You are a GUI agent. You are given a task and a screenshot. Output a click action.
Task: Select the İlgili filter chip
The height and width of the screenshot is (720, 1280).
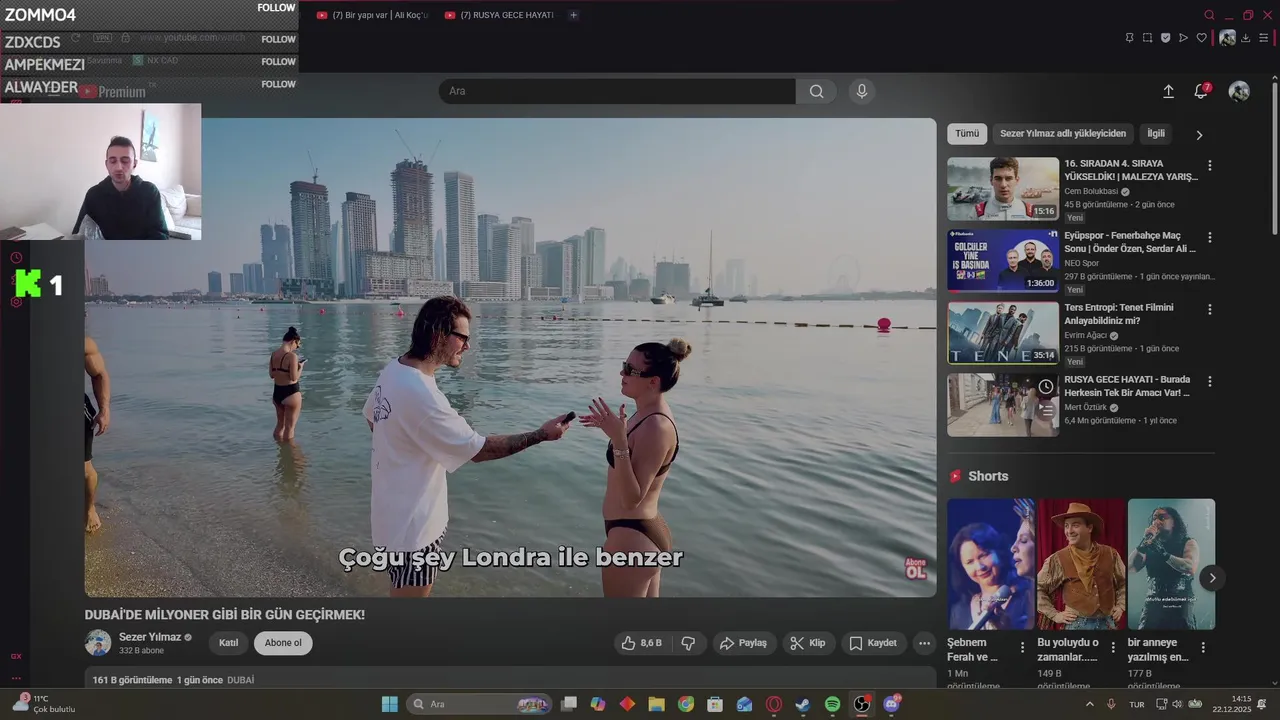click(x=1156, y=134)
